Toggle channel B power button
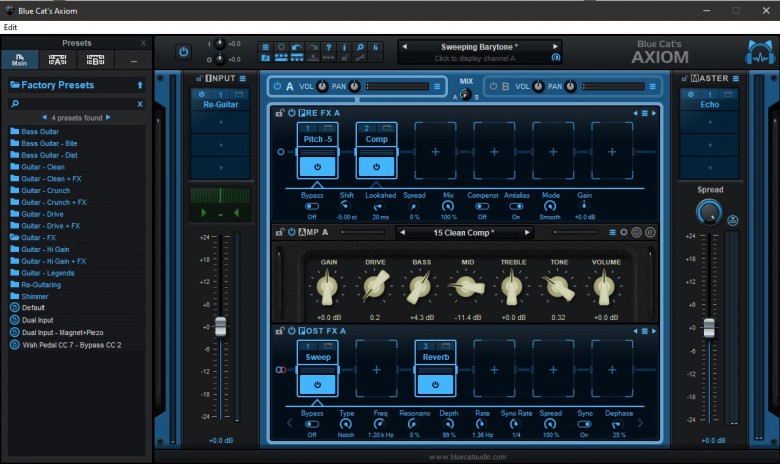This screenshot has height=464, width=780. click(x=493, y=86)
